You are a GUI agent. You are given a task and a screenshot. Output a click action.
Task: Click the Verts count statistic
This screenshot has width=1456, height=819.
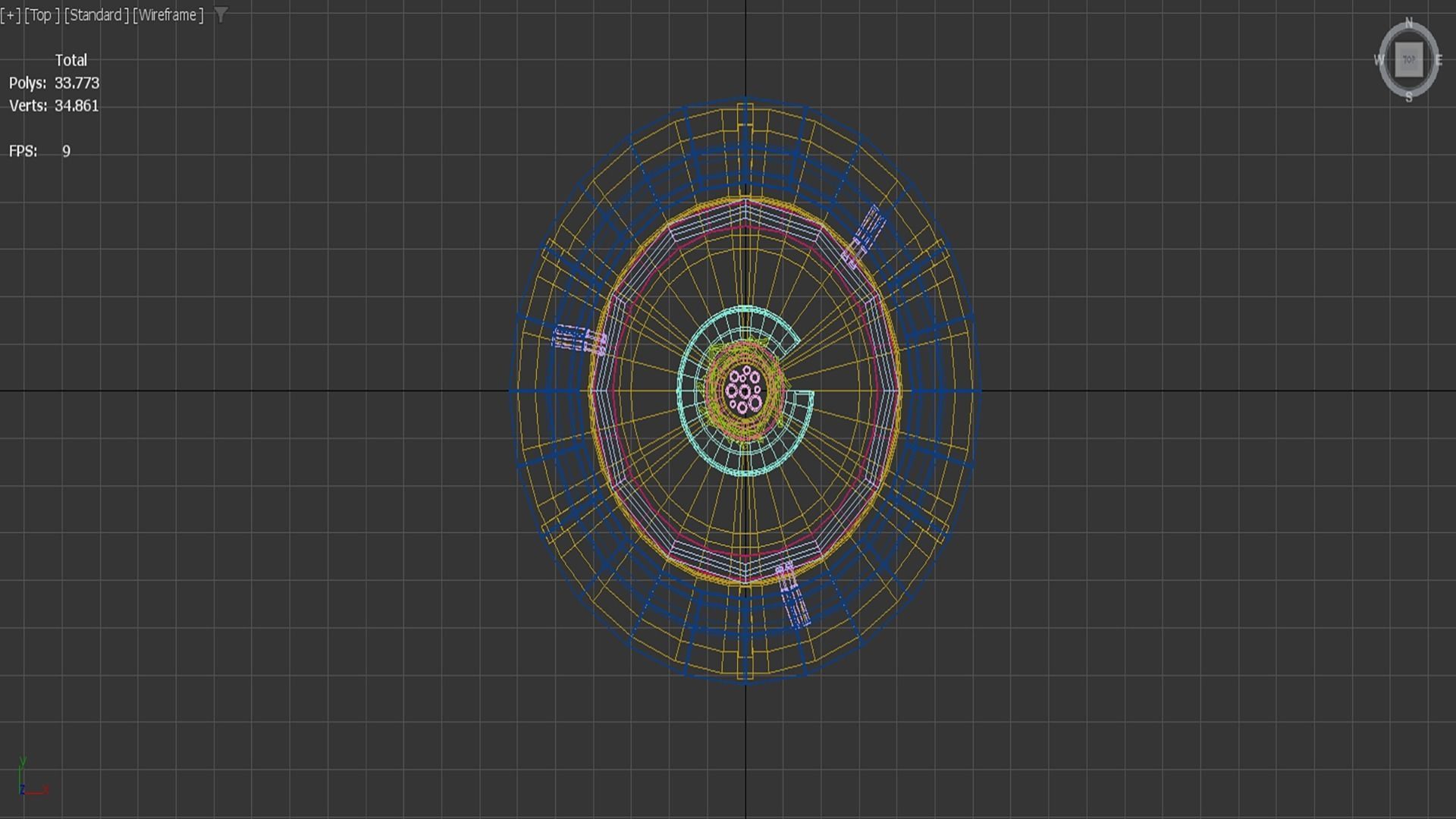(x=76, y=106)
